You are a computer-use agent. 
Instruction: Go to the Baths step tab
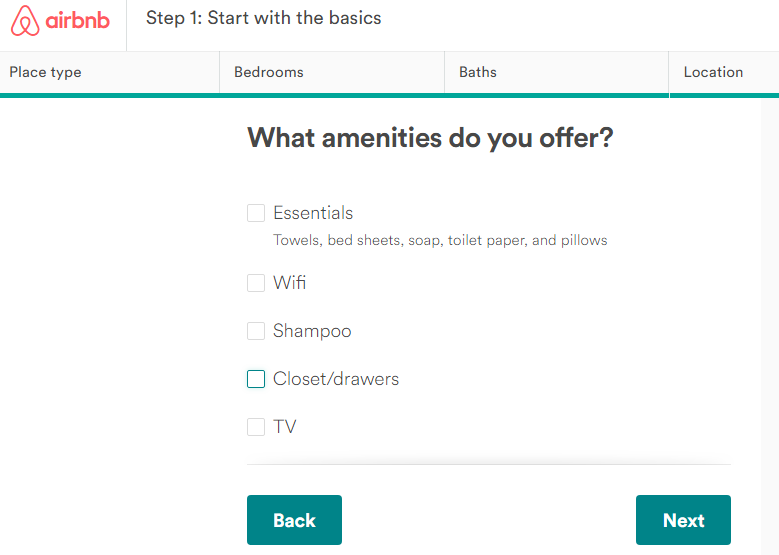478,72
